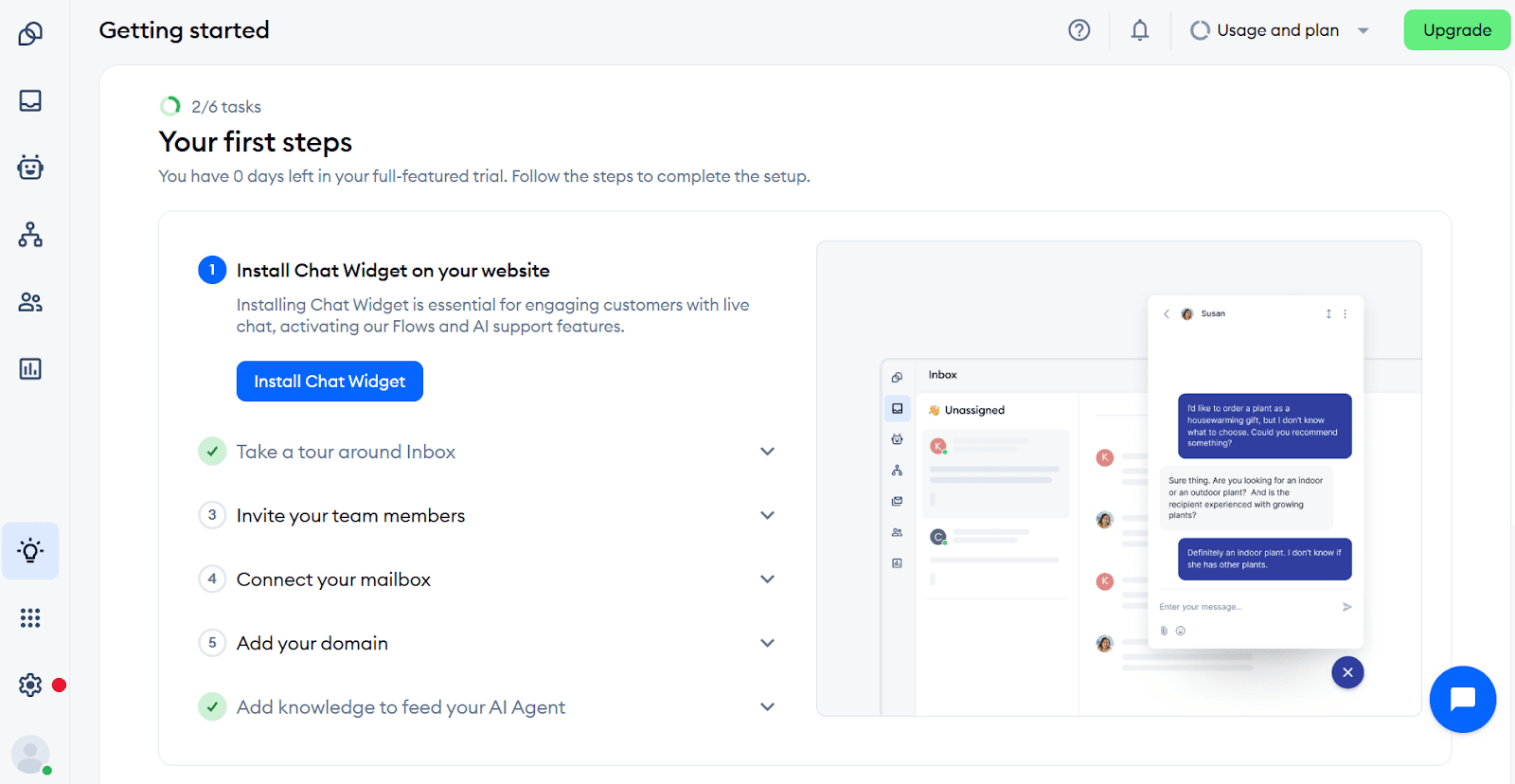Click the green Upgrade button

[1456, 30]
